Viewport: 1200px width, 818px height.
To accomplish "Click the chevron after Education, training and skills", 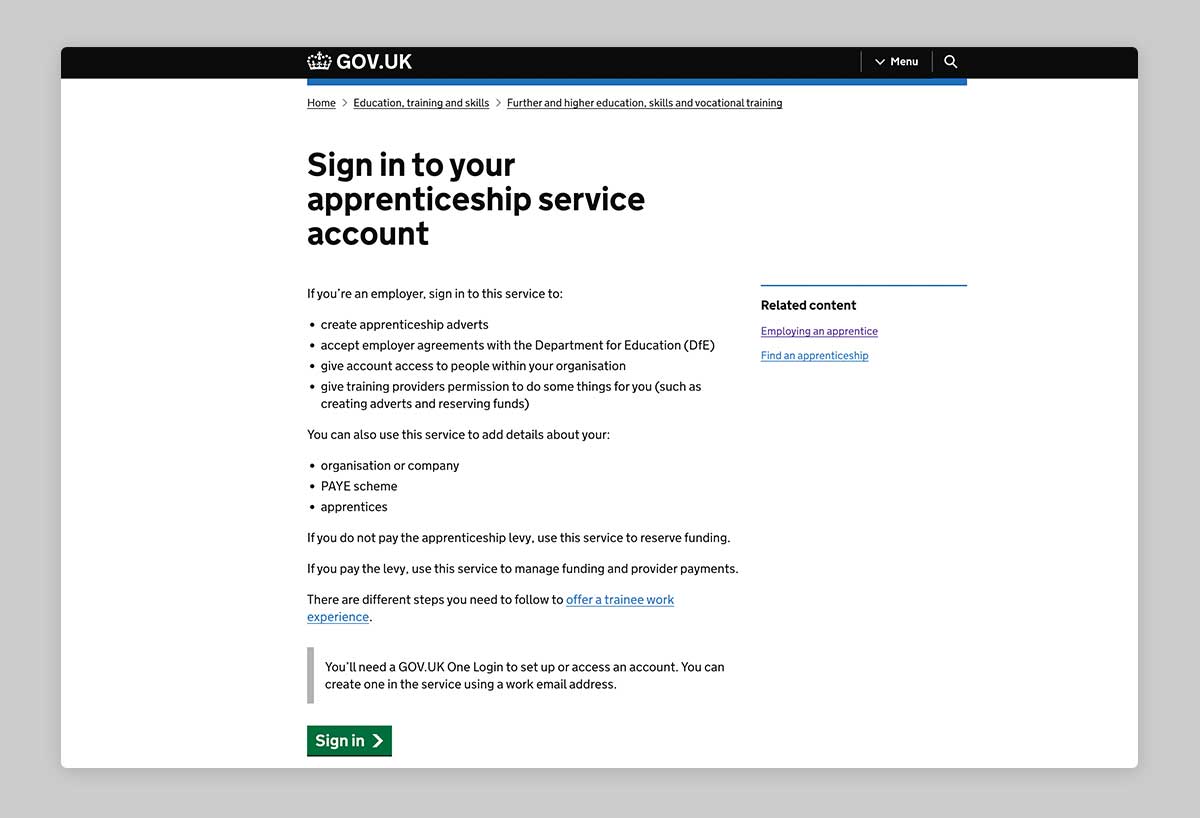I will tap(498, 103).
